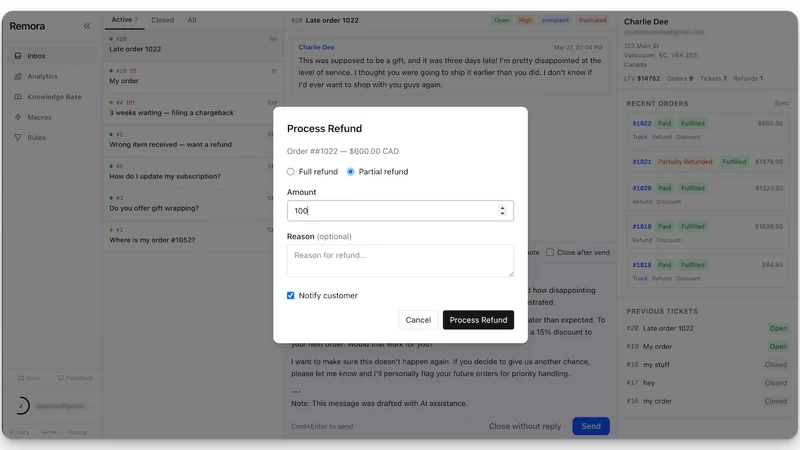
Task: Click the Cancel button in the refund dialog
Action: click(x=418, y=320)
